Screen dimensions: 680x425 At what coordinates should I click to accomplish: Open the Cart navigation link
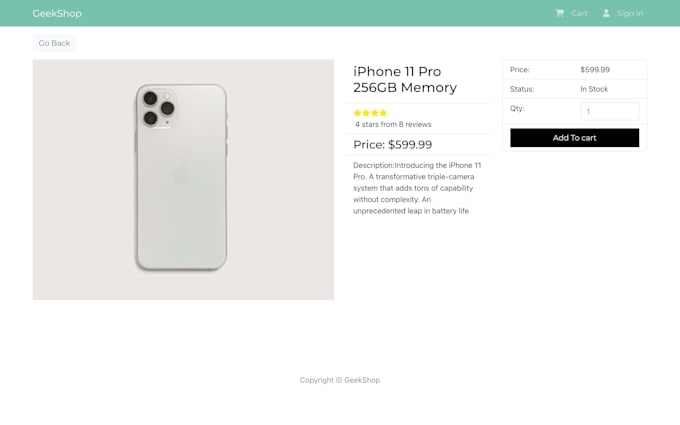579,13
